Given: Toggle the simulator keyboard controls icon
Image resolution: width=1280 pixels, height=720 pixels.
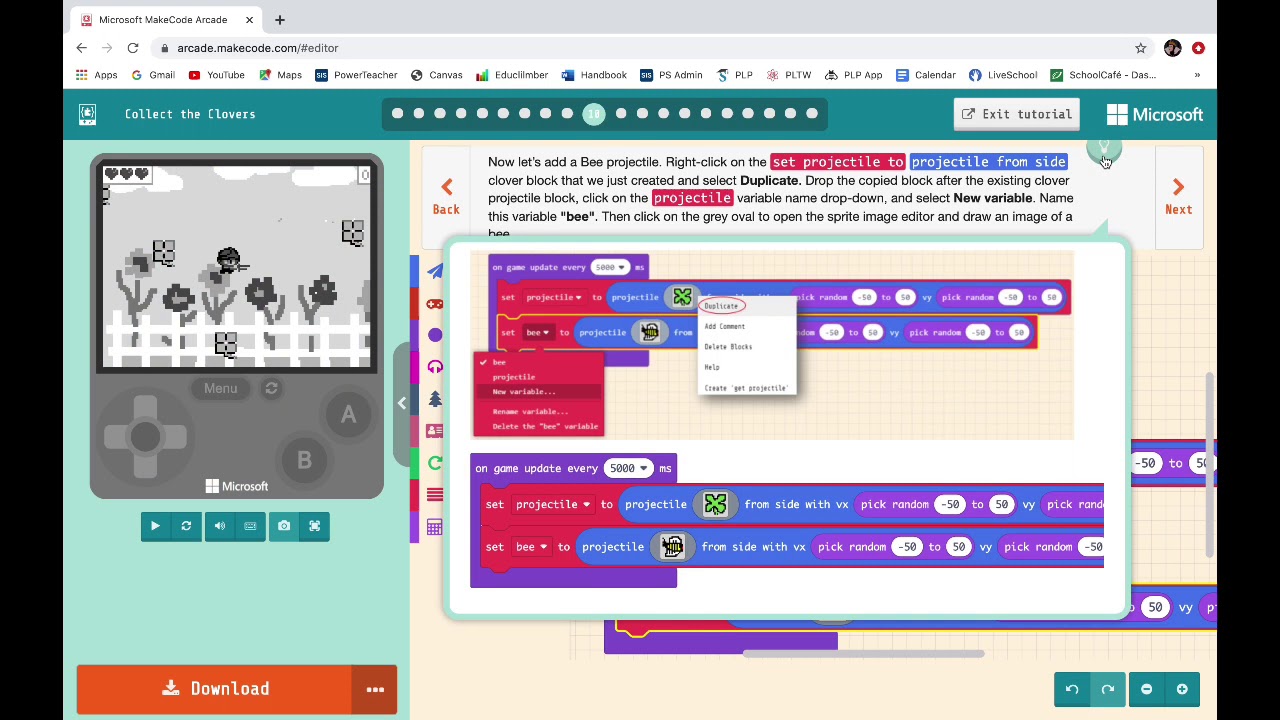Looking at the screenshot, I should [250, 526].
